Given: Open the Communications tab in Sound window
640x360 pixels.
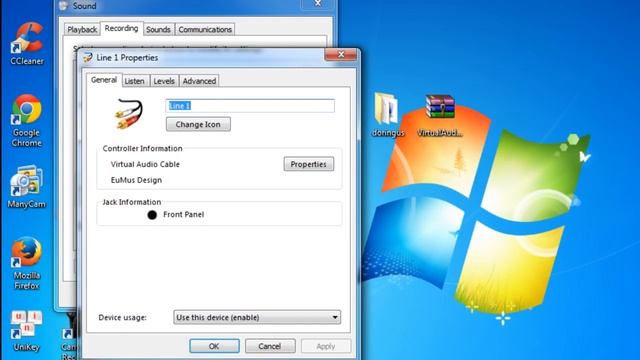Looking at the screenshot, I should [x=205, y=29].
